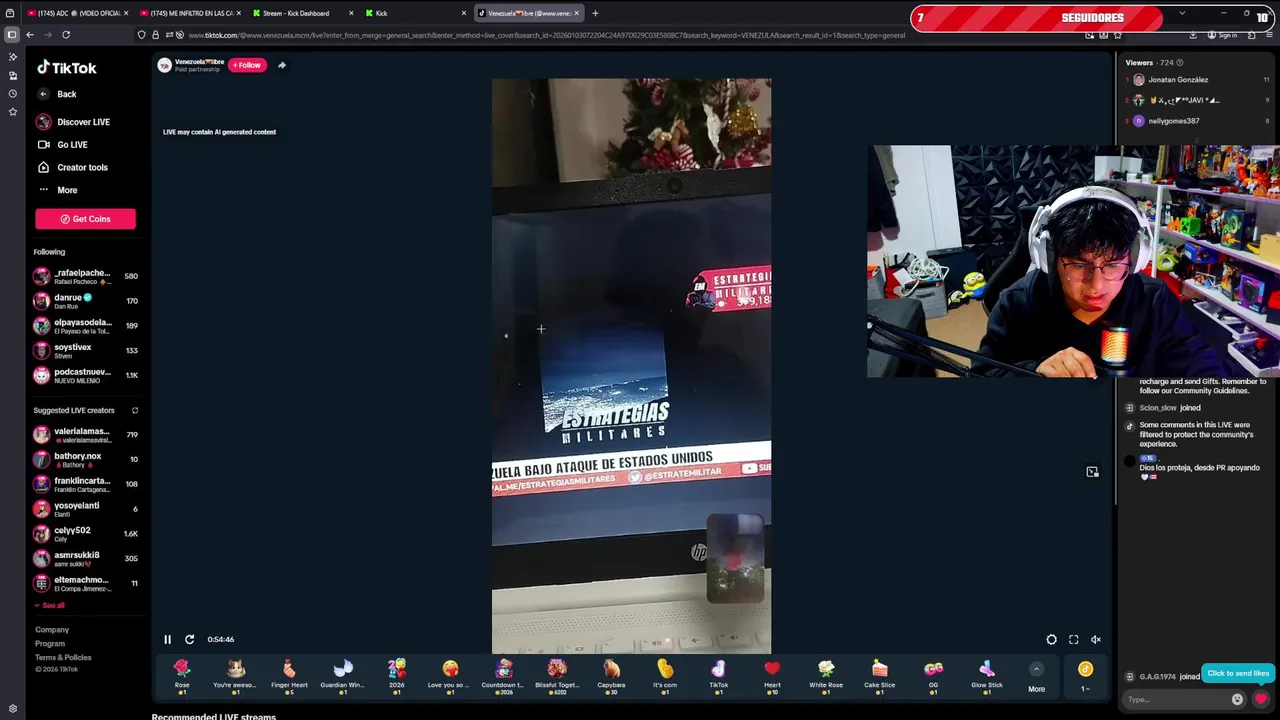The image size is (1280, 720).
Task: Open the browser downloads icon
Action: [1193, 35]
